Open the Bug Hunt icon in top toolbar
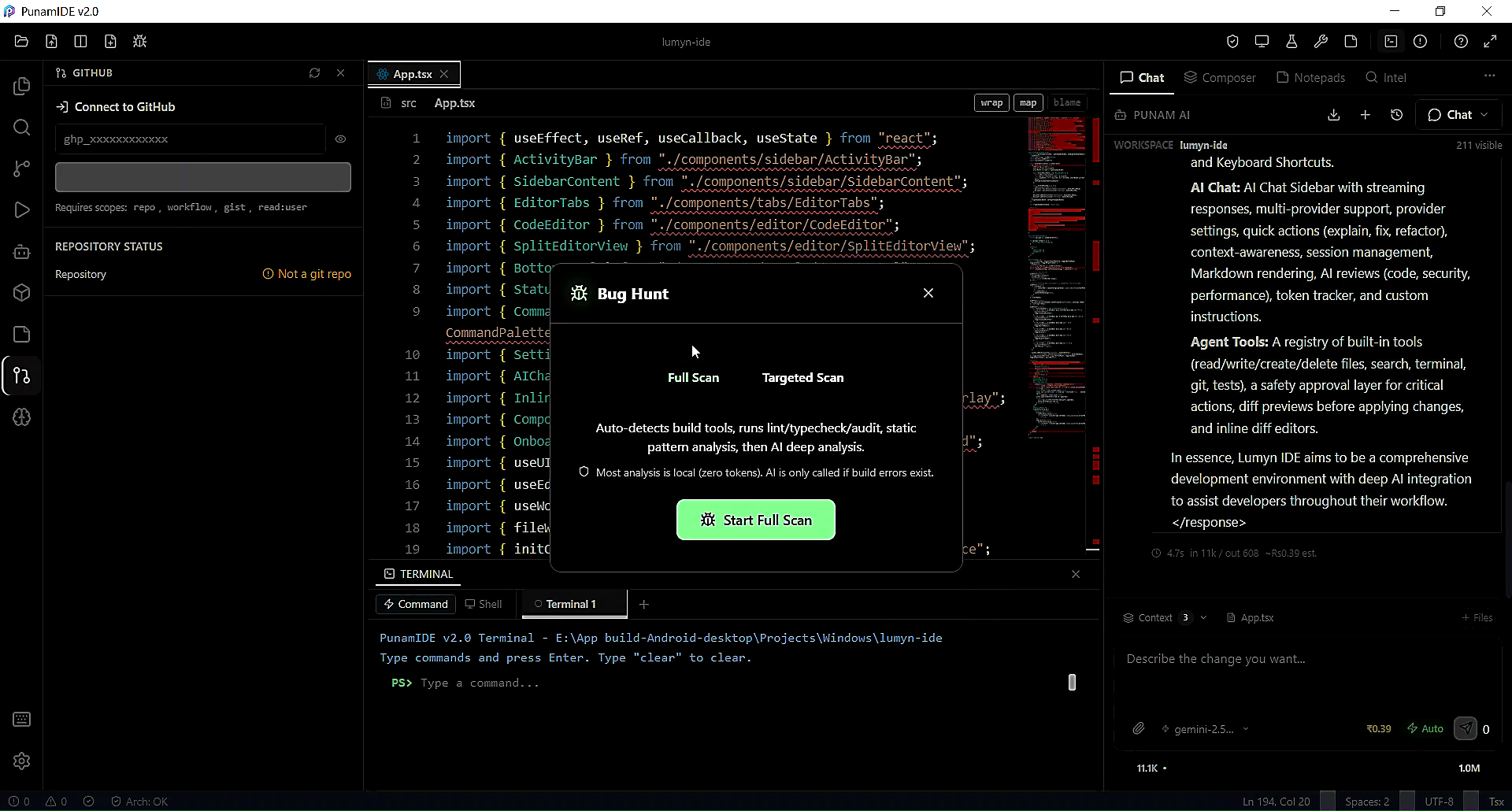This screenshot has width=1512, height=811. click(140, 42)
